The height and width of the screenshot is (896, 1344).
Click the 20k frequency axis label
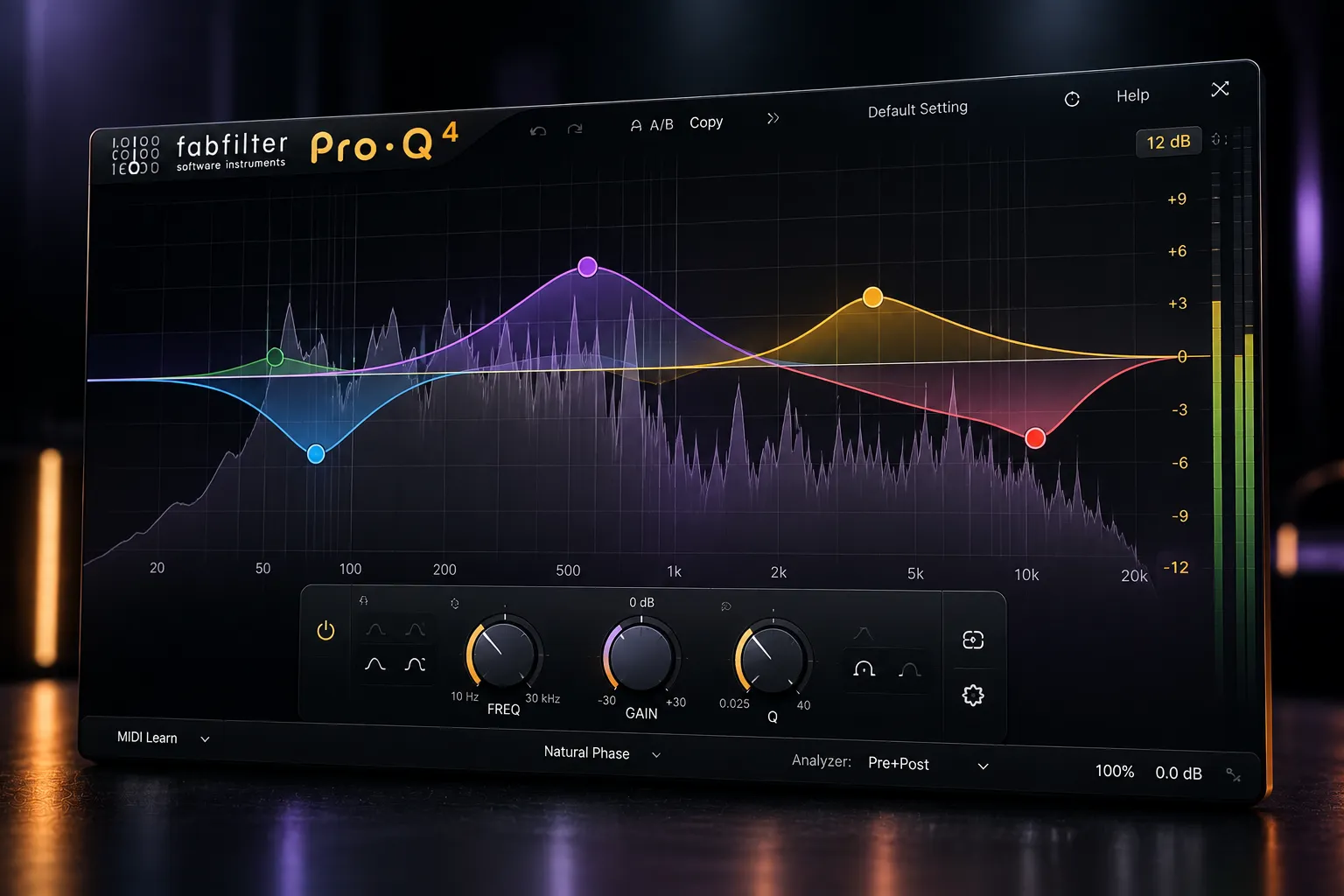point(1134,576)
